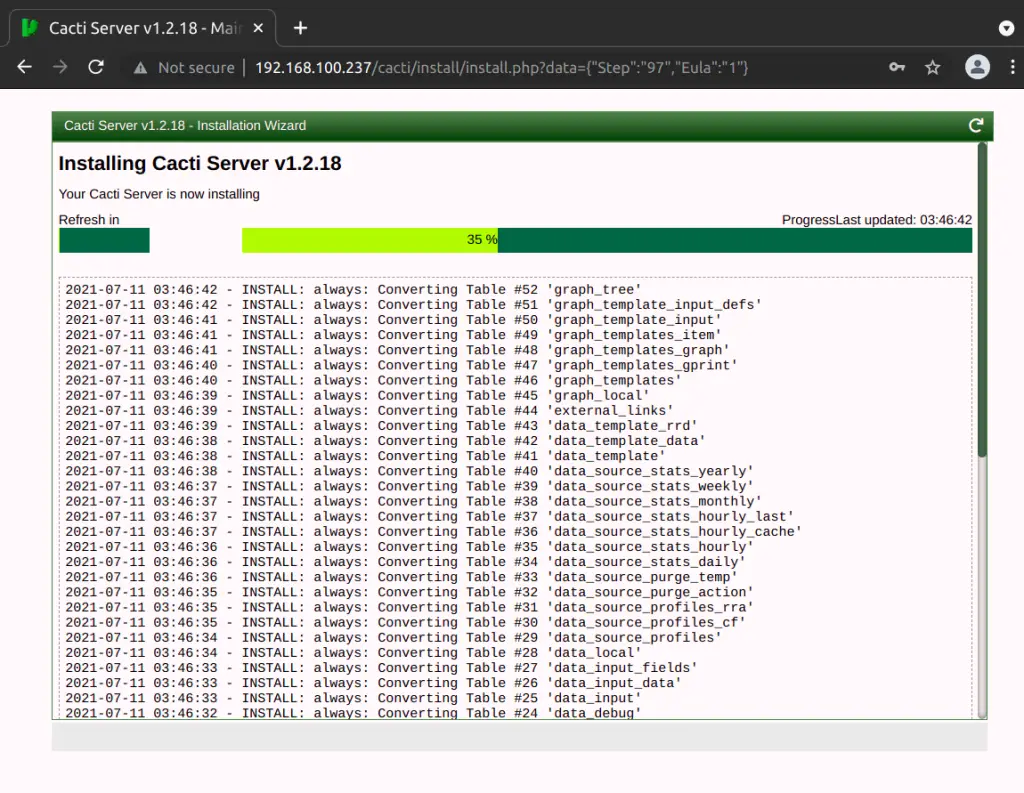
Task: Reload the page using the browser reload button
Action: coord(96,67)
